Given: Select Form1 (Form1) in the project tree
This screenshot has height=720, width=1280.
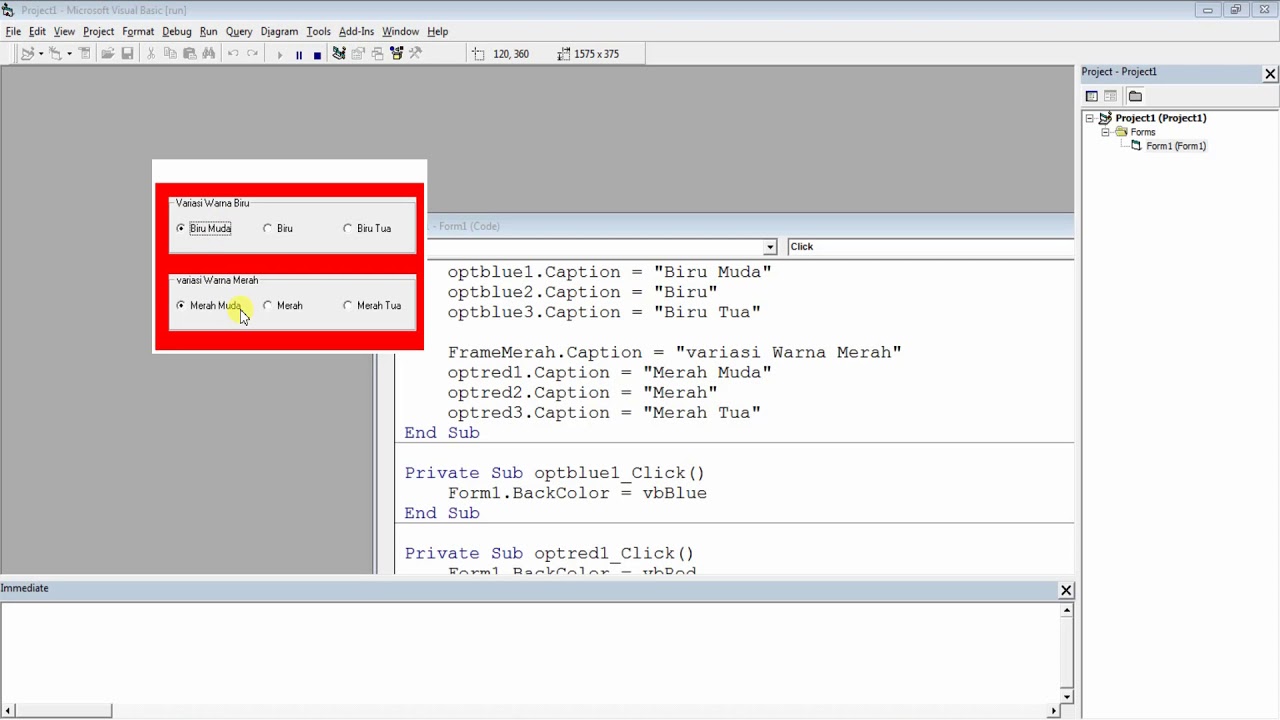Looking at the screenshot, I should (x=1175, y=146).
